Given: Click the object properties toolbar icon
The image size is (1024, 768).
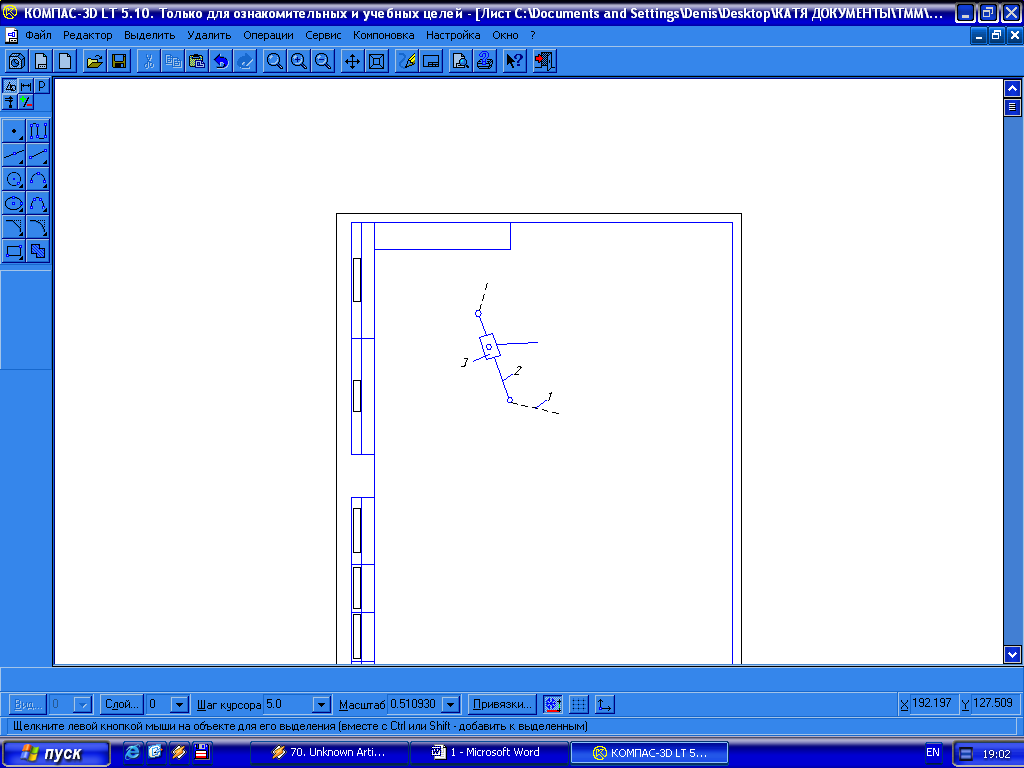Looking at the screenshot, I should click(430, 61).
